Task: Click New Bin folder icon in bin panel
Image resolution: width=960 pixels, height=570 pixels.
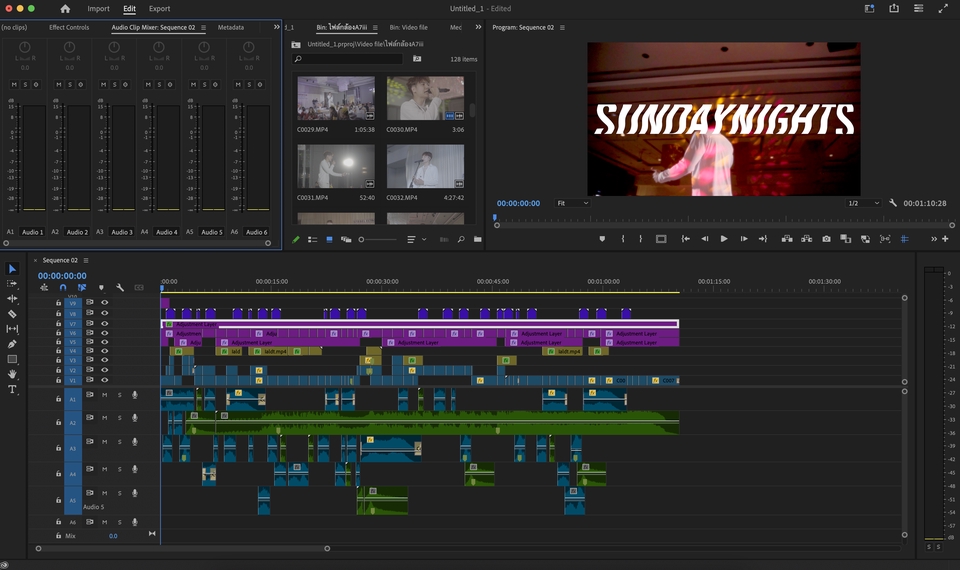Action: point(478,239)
